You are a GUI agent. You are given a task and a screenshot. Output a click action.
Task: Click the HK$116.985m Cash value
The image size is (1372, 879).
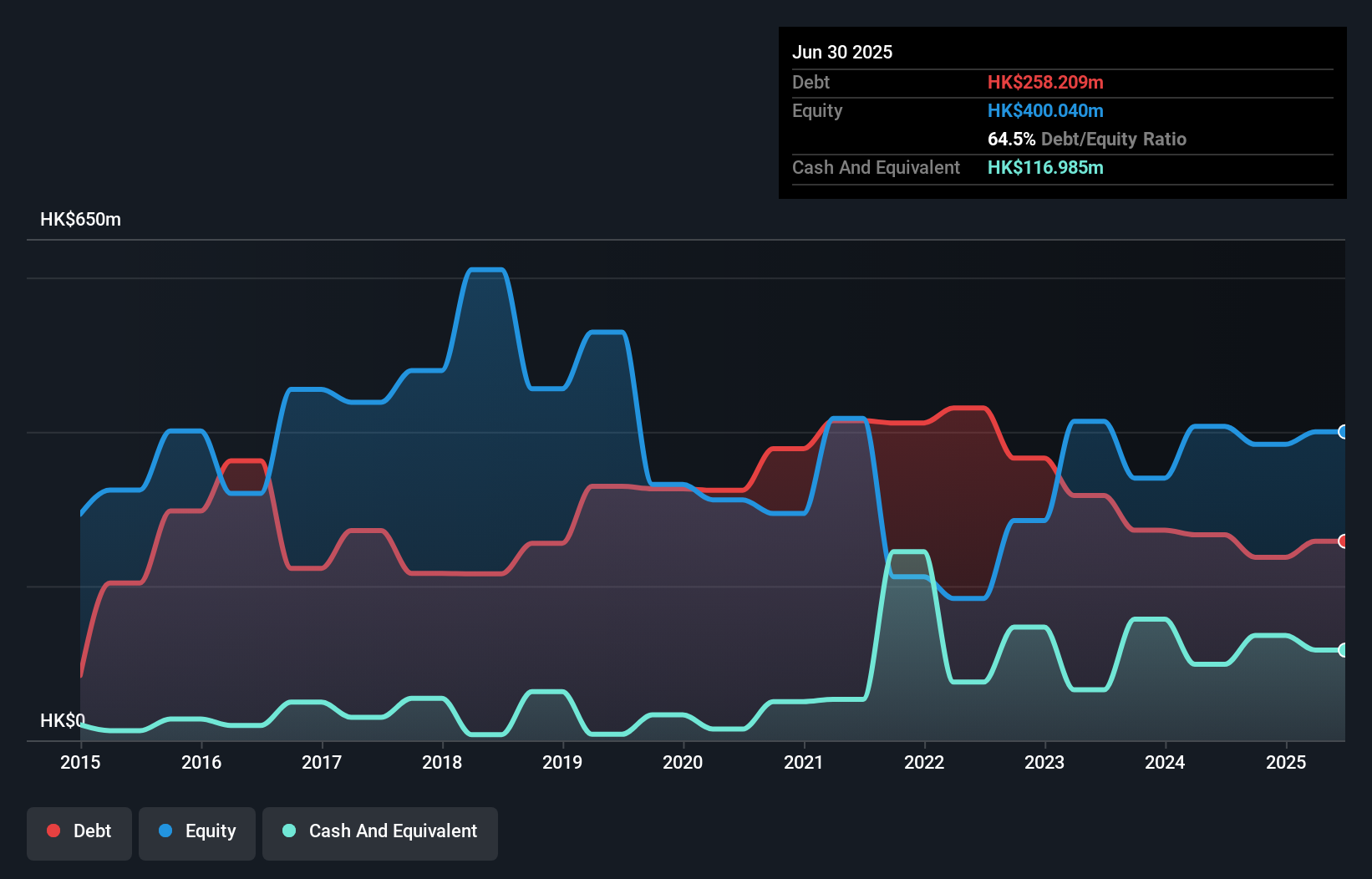[1045, 167]
